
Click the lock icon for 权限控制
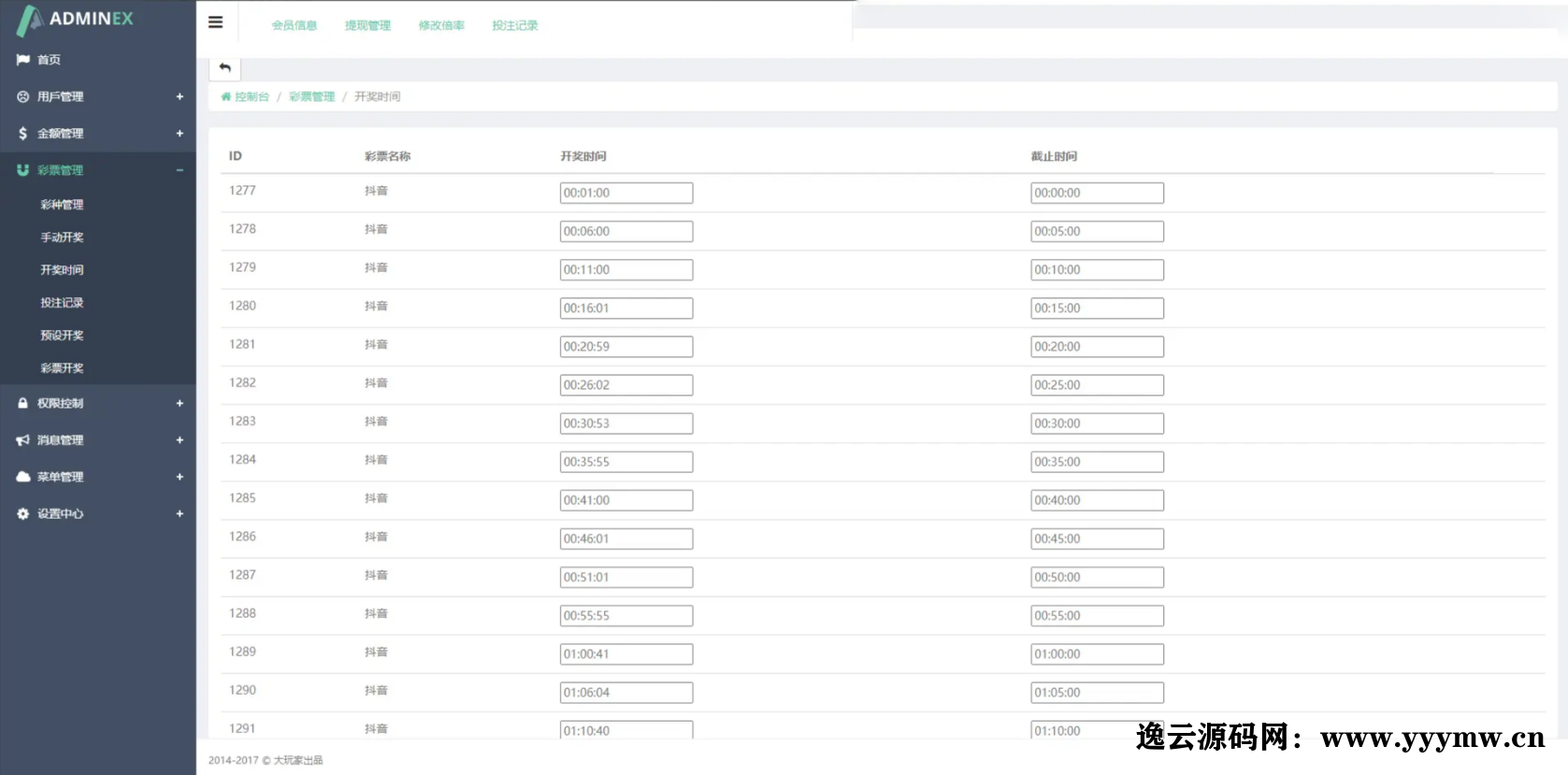click(x=22, y=403)
